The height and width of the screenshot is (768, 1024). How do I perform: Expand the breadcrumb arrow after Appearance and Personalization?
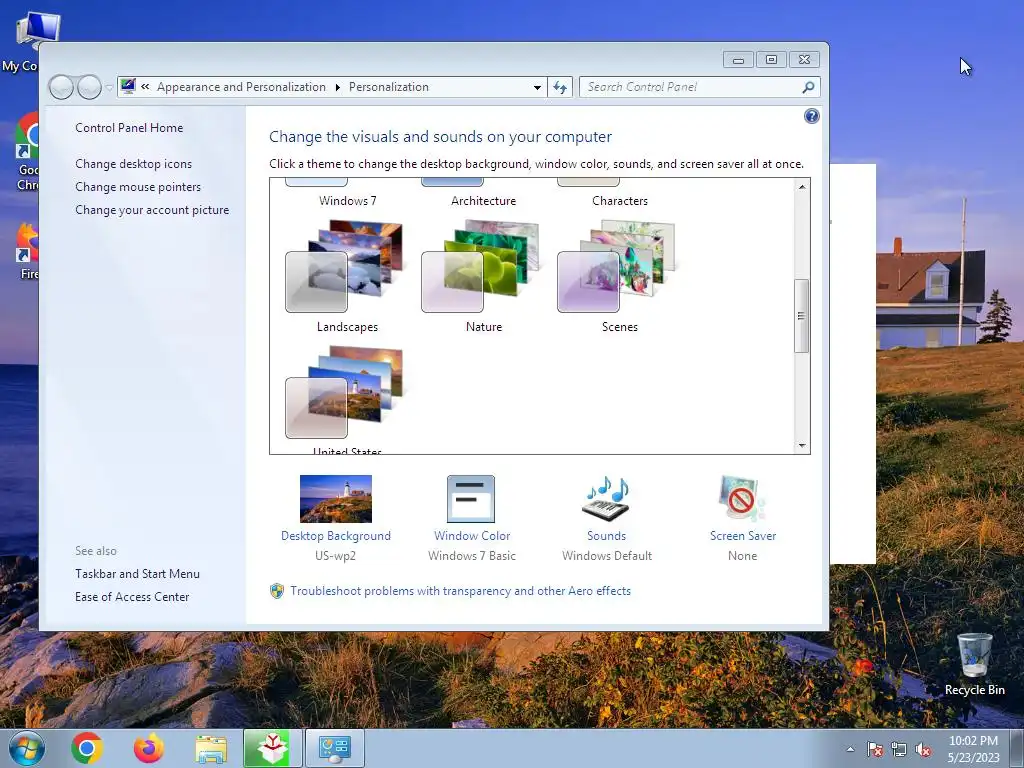[338, 88]
